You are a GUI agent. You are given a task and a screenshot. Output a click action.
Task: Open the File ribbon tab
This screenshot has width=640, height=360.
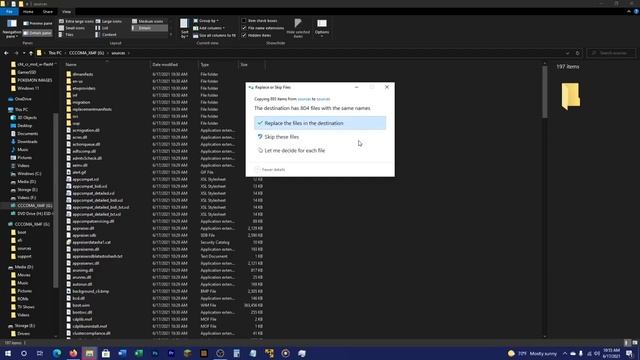[x=9, y=12]
